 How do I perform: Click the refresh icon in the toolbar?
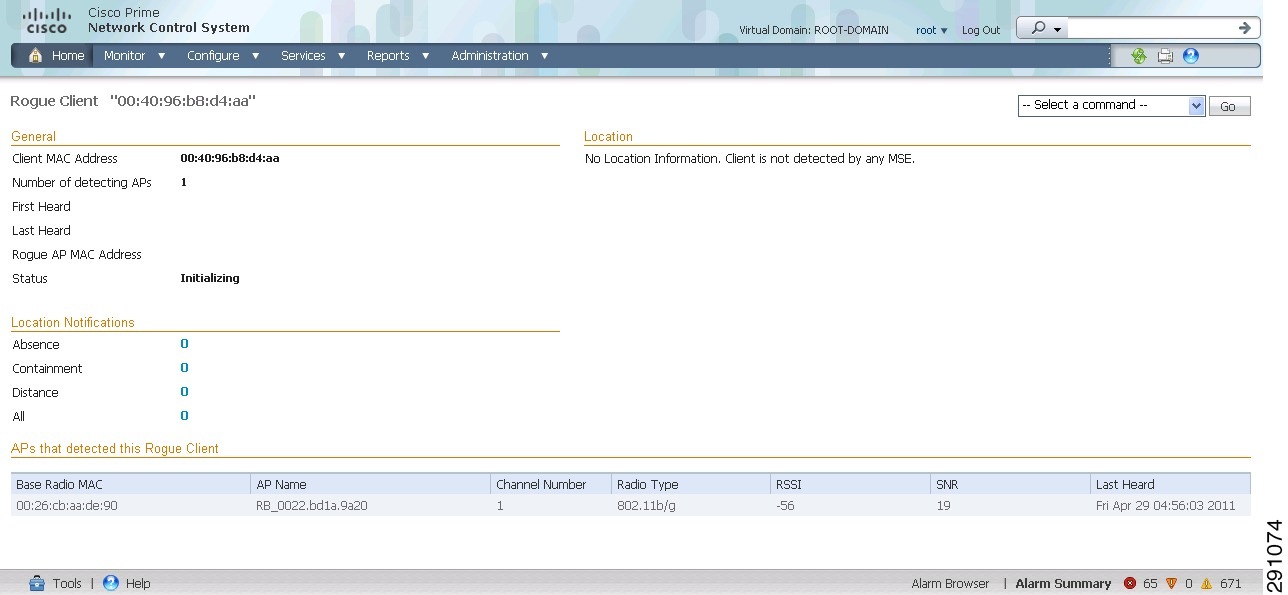point(1138,56)
